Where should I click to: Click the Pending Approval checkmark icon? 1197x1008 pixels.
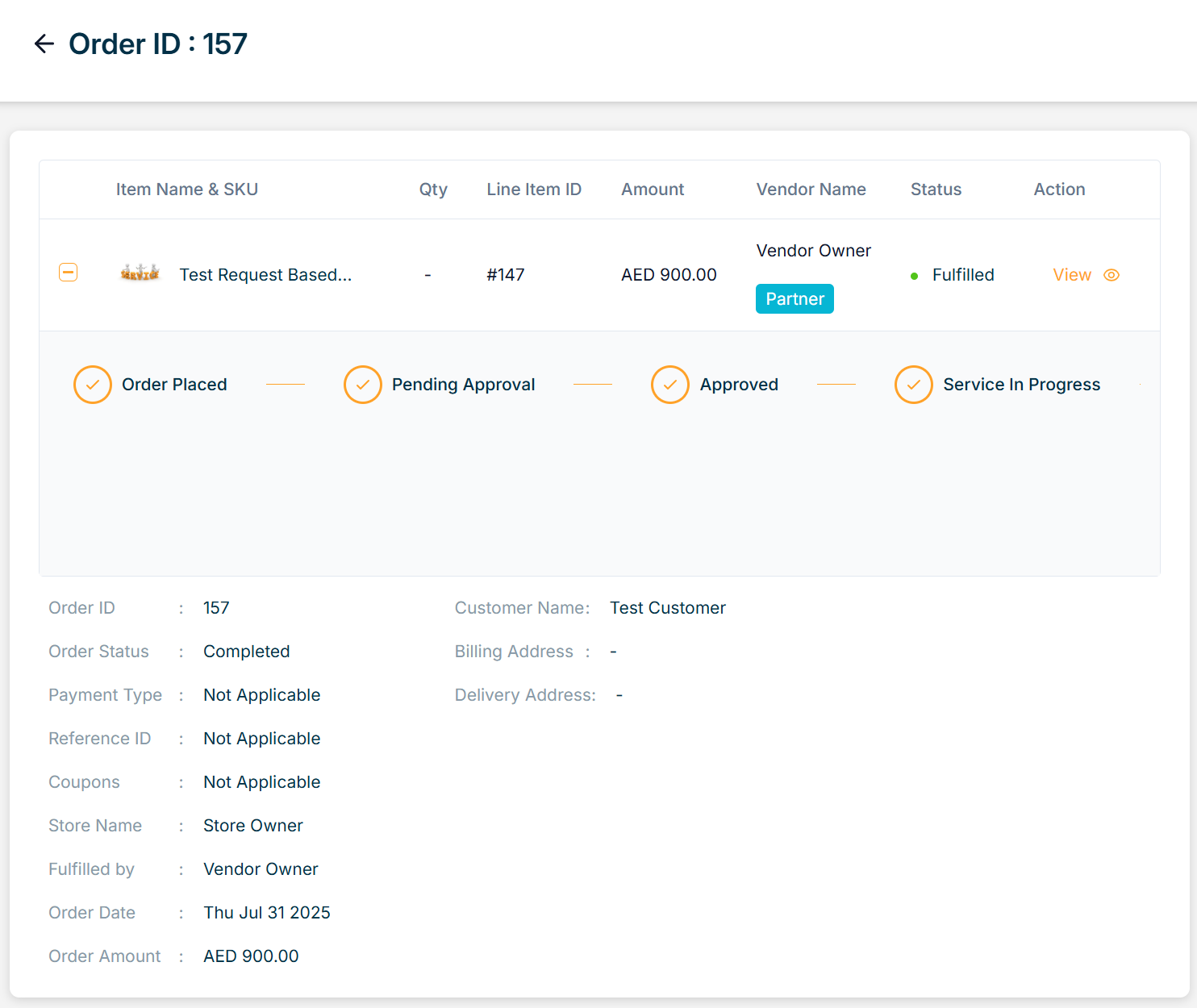coord(363,385)
